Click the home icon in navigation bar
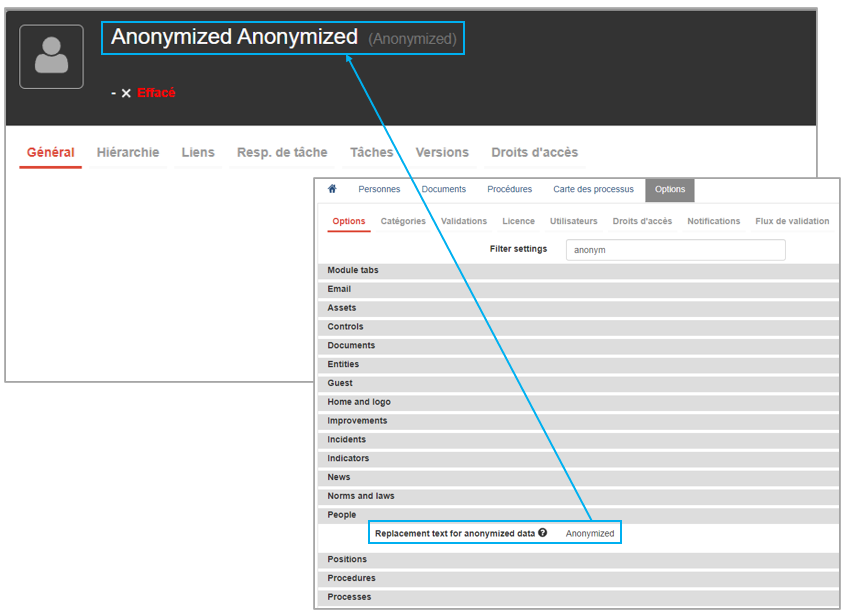 [332, 189]
